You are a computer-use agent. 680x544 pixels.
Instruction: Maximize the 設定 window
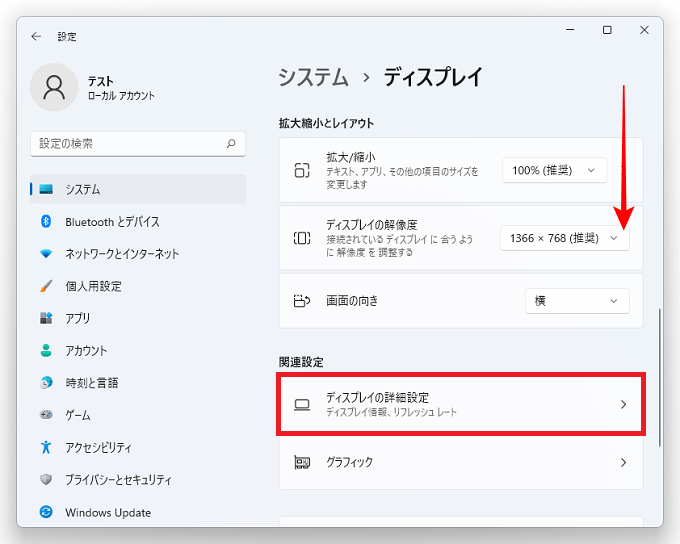click(607, 29)
